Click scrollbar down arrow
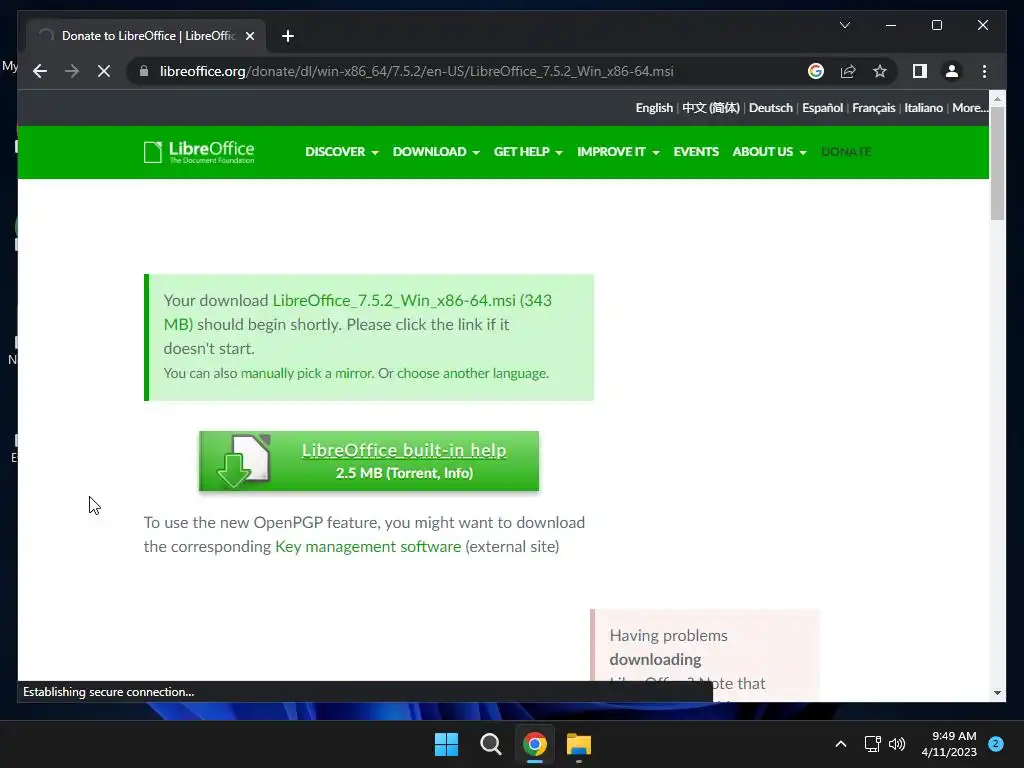Viewport: 1024px width, 768px height. [997, 693]
